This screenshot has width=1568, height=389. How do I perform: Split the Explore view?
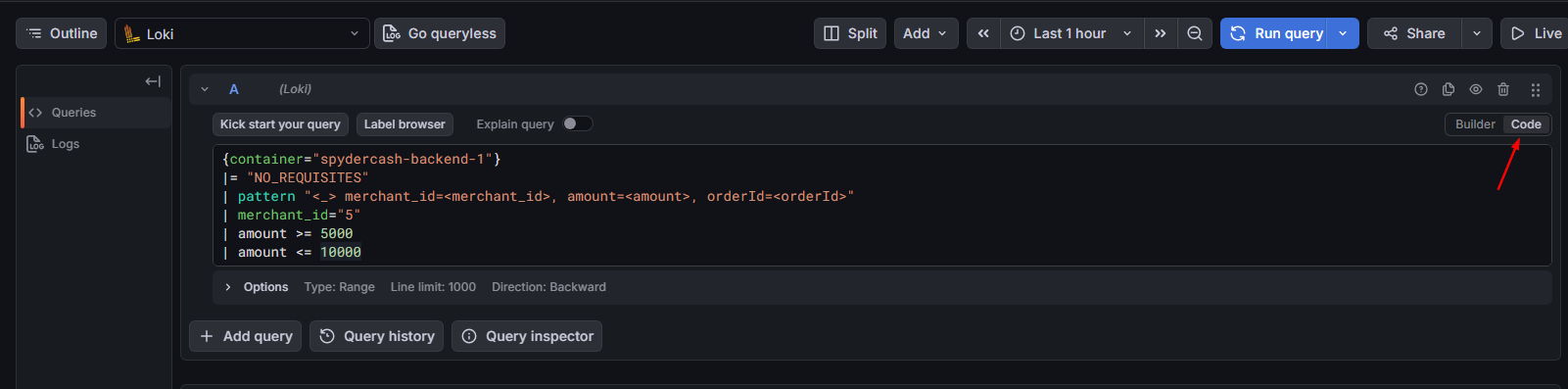[x=850, y=33]
